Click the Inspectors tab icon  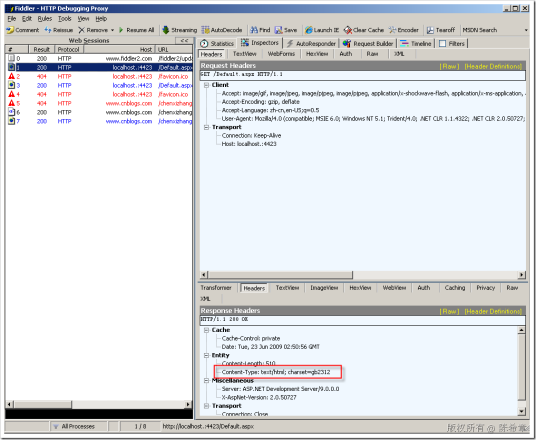(245, 42)
